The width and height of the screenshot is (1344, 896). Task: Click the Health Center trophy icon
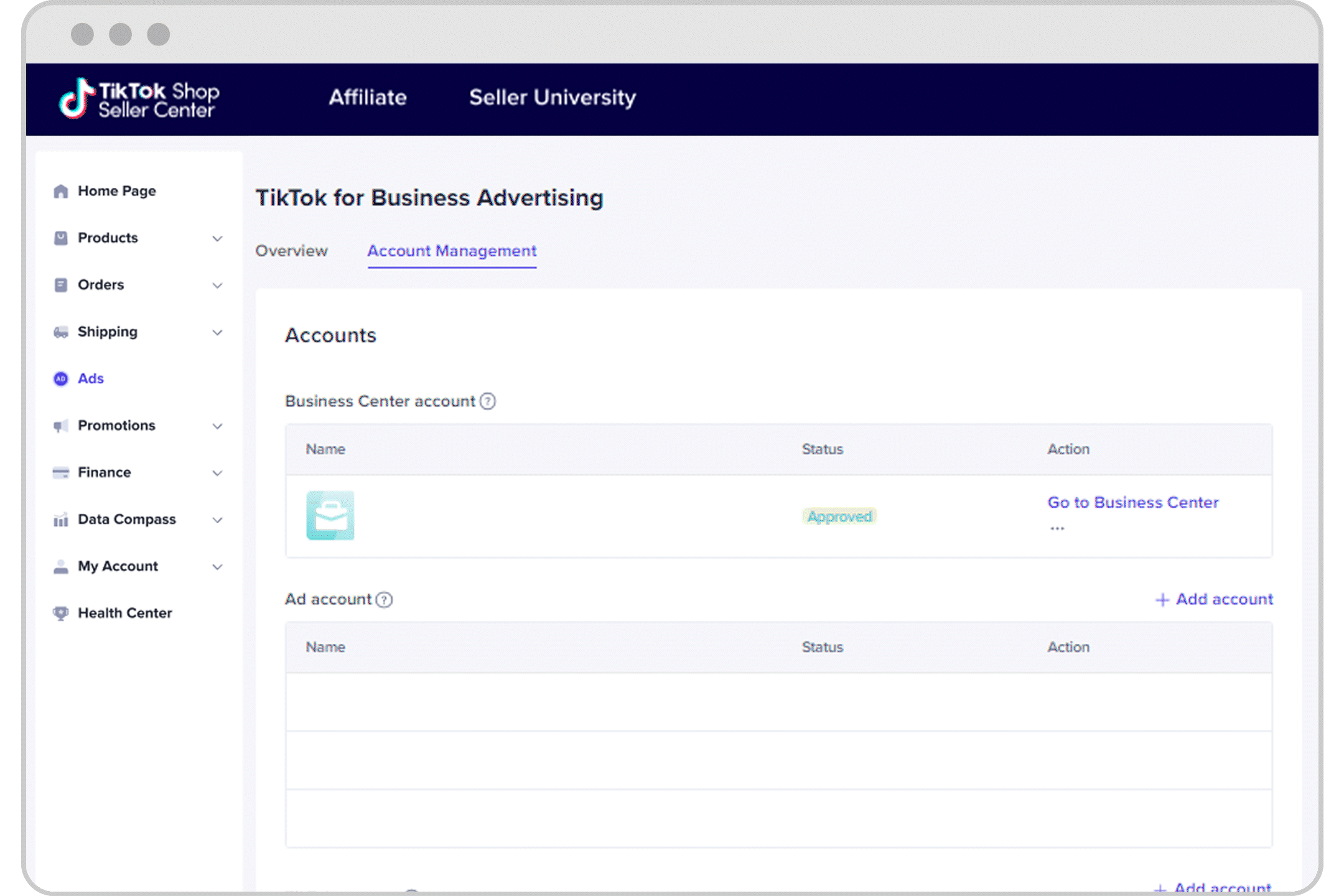pyautogui.click(x=60, y=614)
